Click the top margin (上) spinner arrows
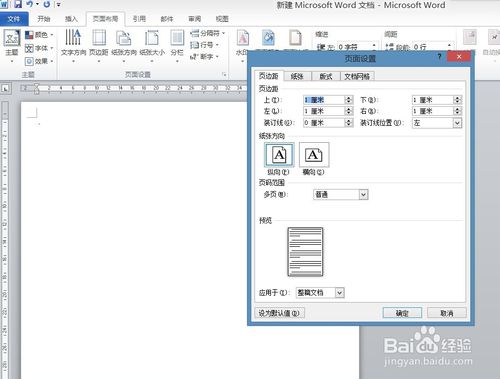This screenshot has width=500, height=379. pos(349,100)
